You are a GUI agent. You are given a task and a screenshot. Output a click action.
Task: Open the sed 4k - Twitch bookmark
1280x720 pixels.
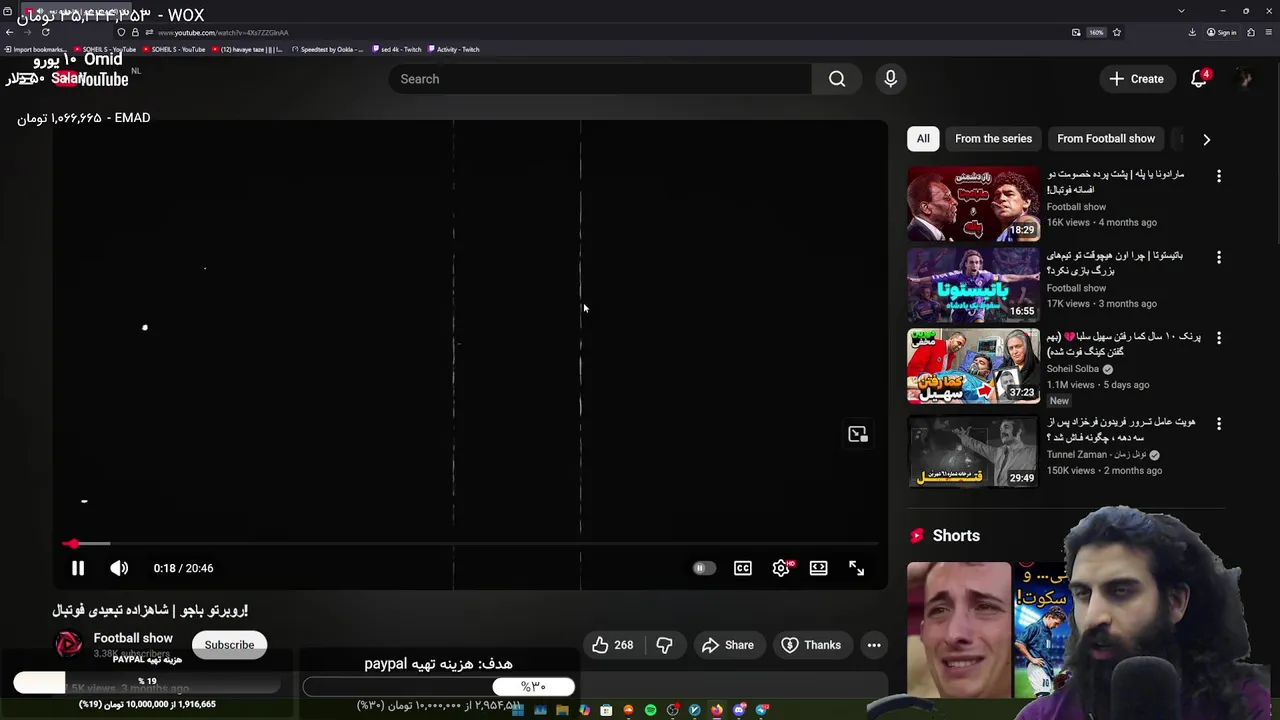coord(396,49)
